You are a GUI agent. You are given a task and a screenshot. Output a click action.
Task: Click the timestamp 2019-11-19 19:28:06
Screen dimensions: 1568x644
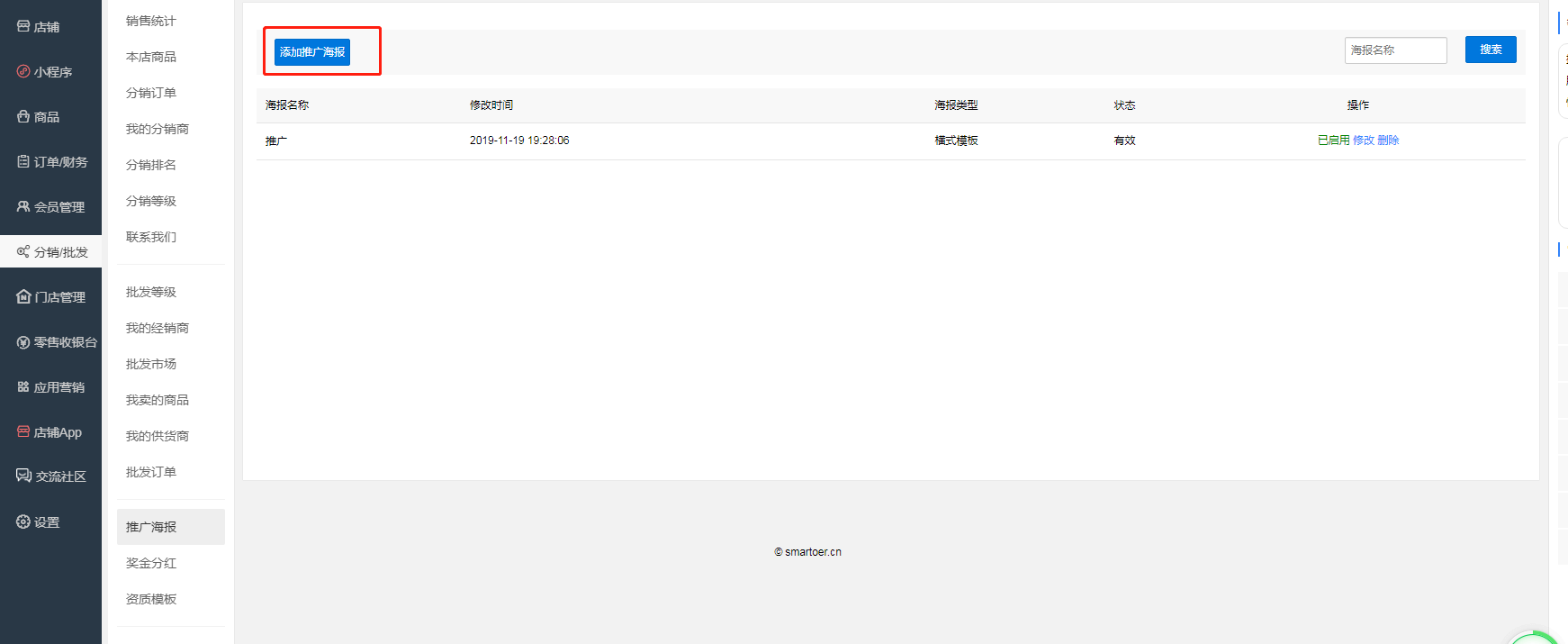pos(519,141)
